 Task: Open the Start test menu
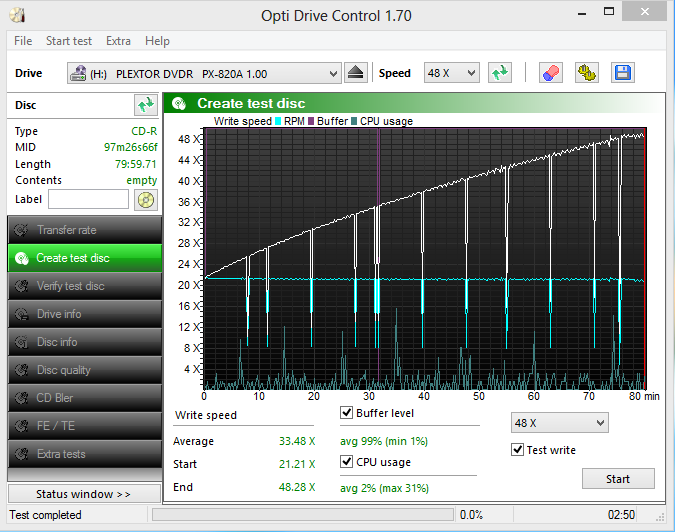(x=69, y=41)
